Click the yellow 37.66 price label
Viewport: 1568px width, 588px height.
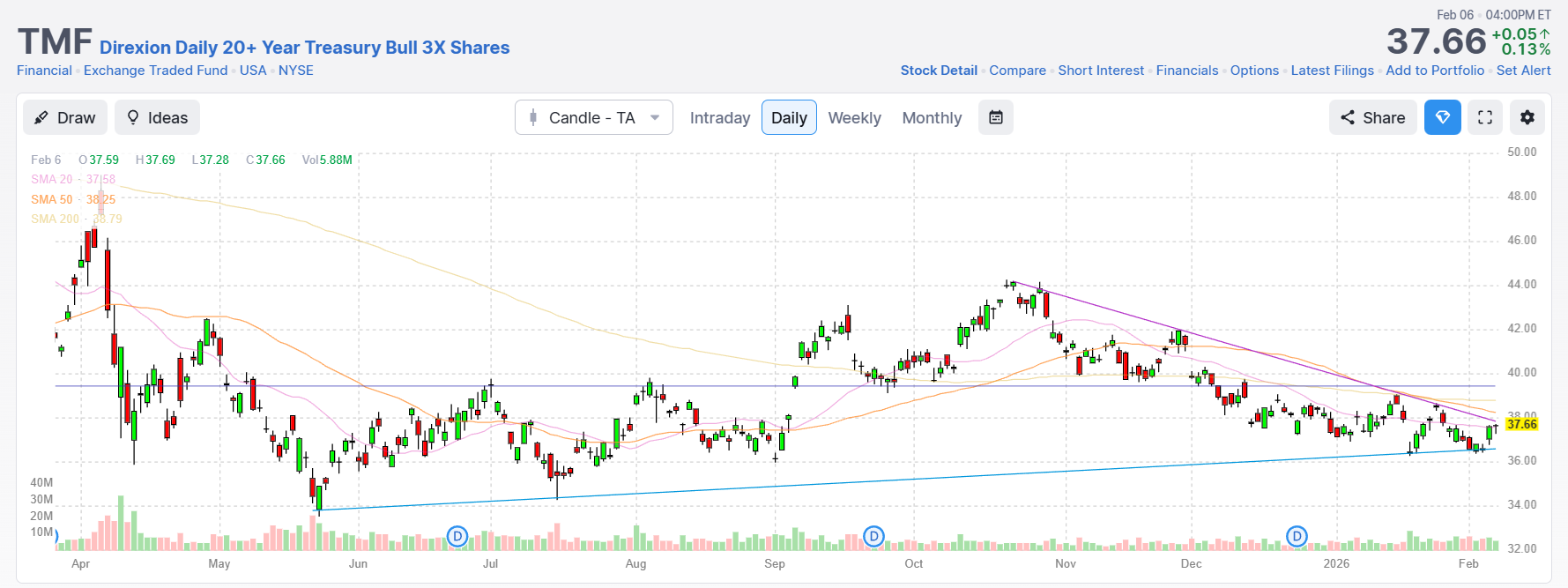pyautogui.click(x=1521, y=425)
